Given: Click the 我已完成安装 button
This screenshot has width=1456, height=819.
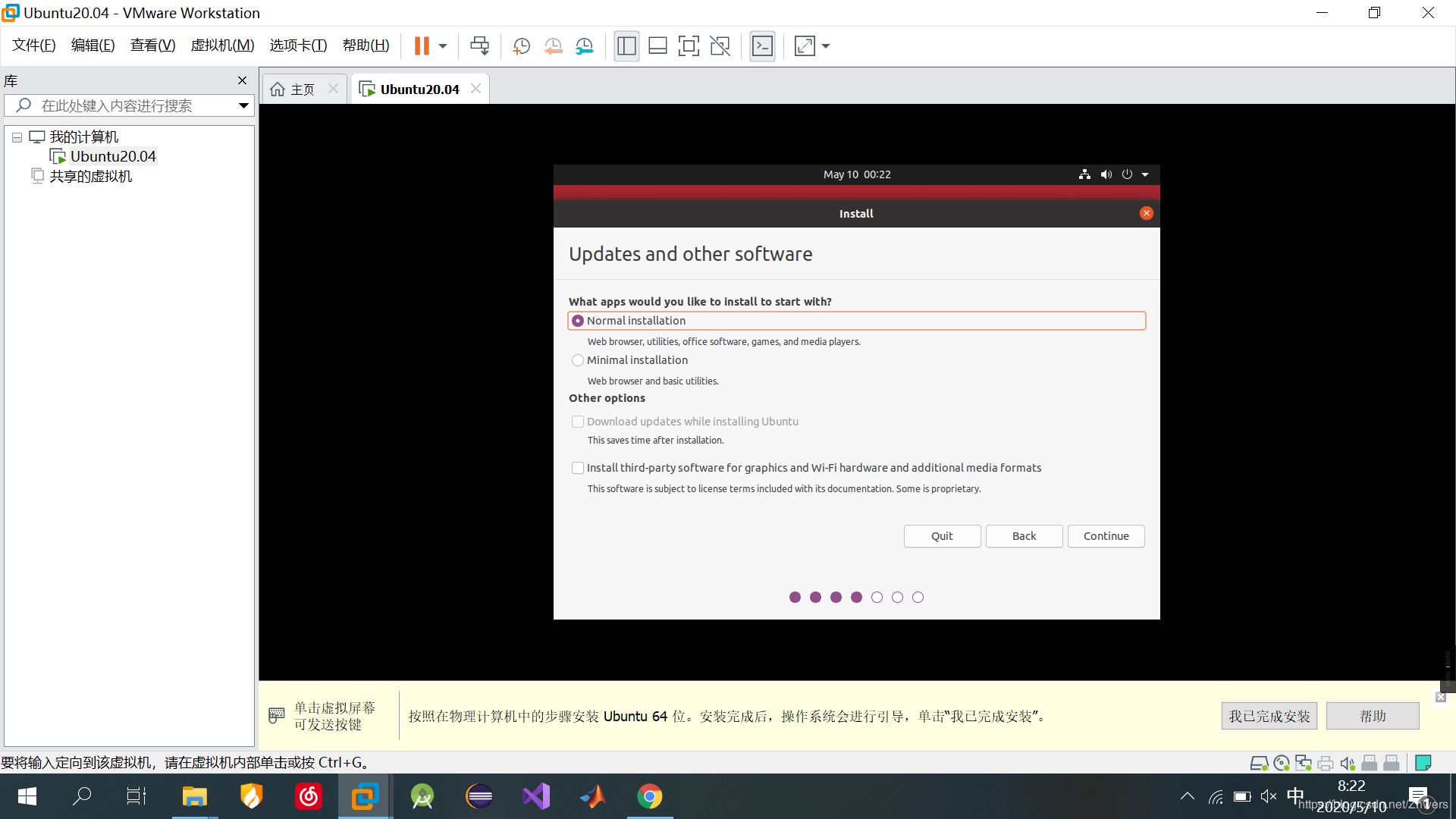Looking at the screenshot, I should [x=1269, y=716].
